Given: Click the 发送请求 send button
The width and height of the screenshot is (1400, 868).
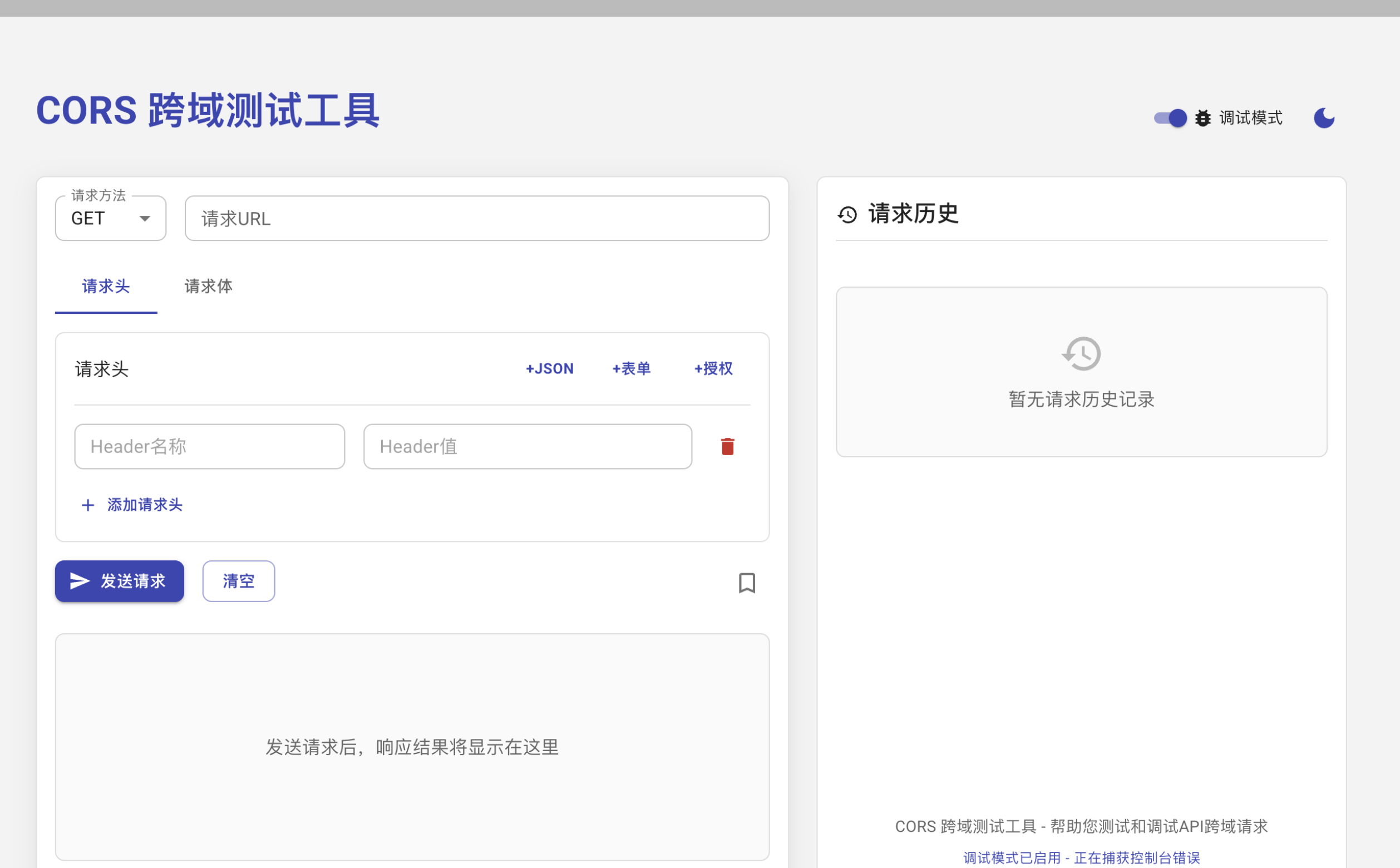Looking at the screenshot, I should [120, 581].
